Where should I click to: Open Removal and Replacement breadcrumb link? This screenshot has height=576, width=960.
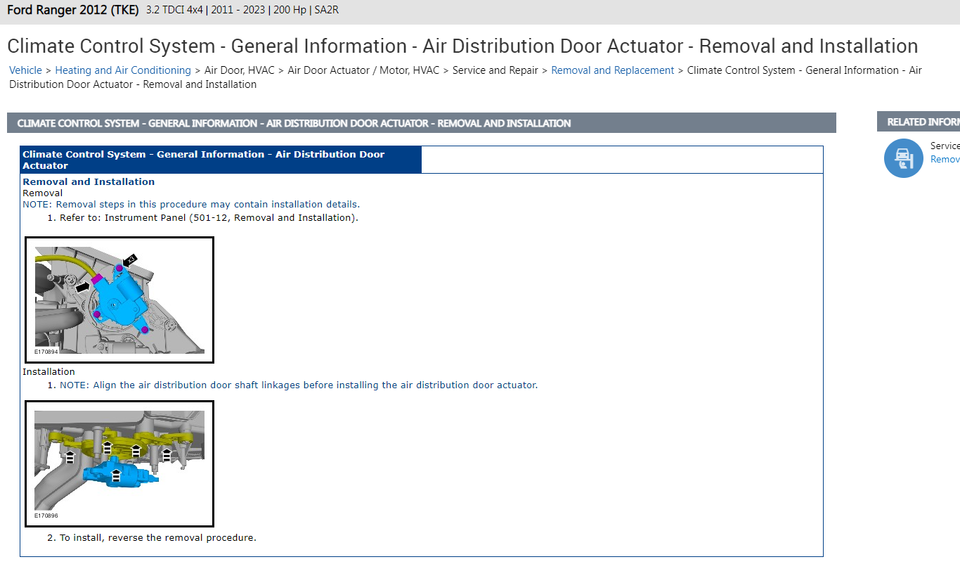pos(612,70)
